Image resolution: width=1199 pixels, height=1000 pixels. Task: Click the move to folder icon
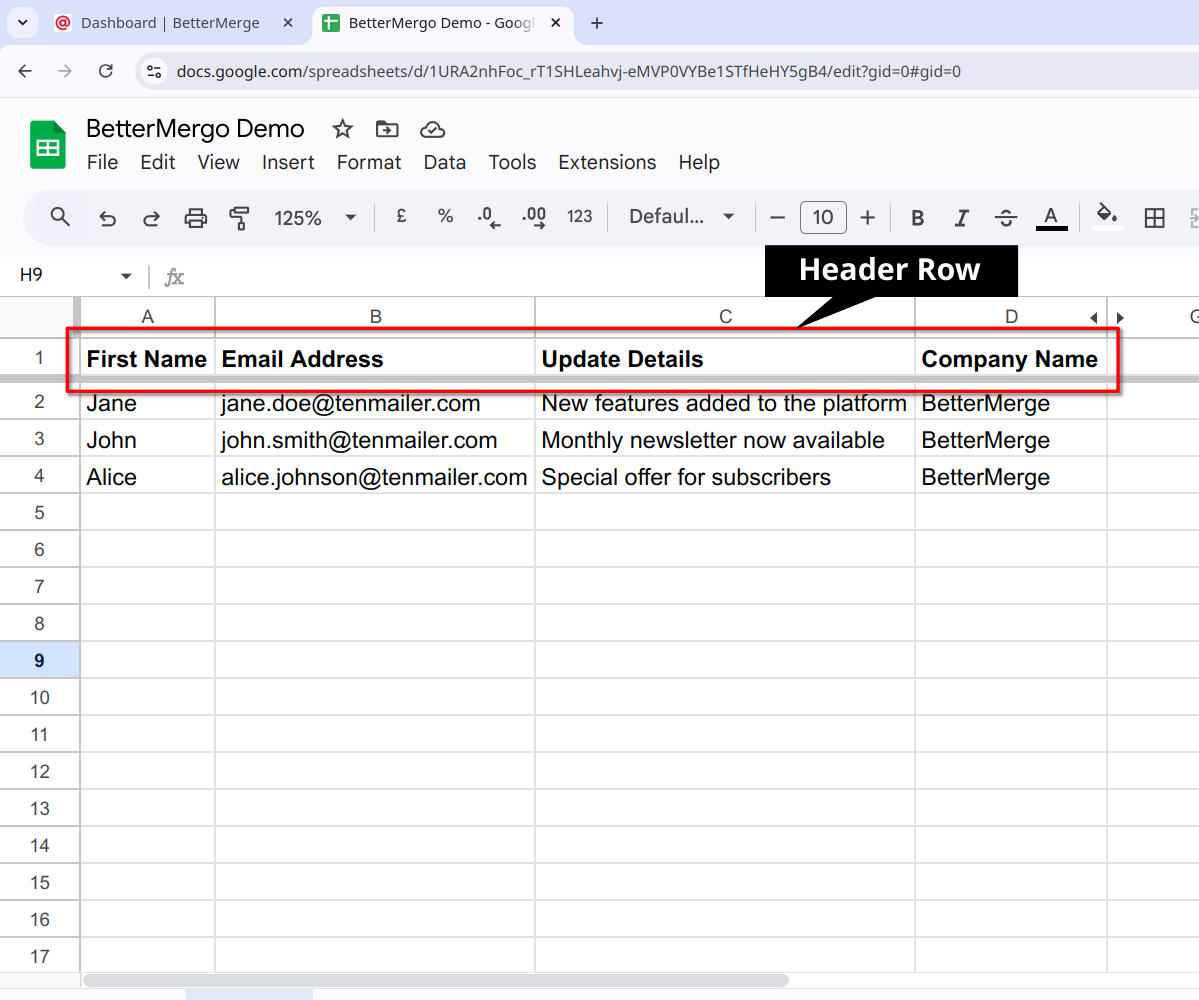[x=387, y=129]
